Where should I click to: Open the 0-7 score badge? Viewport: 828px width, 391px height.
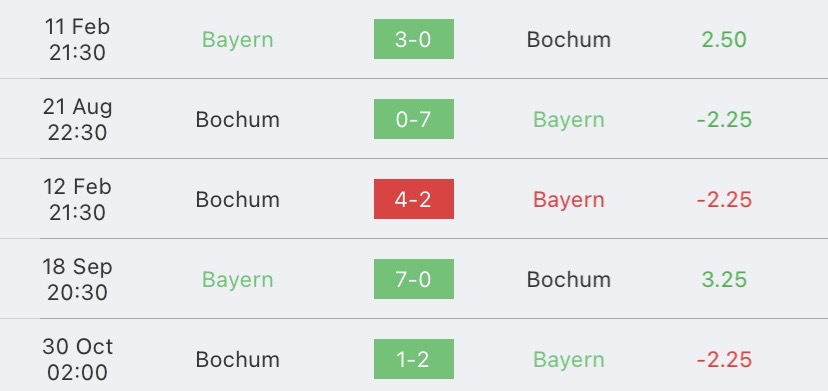point(413,119)
